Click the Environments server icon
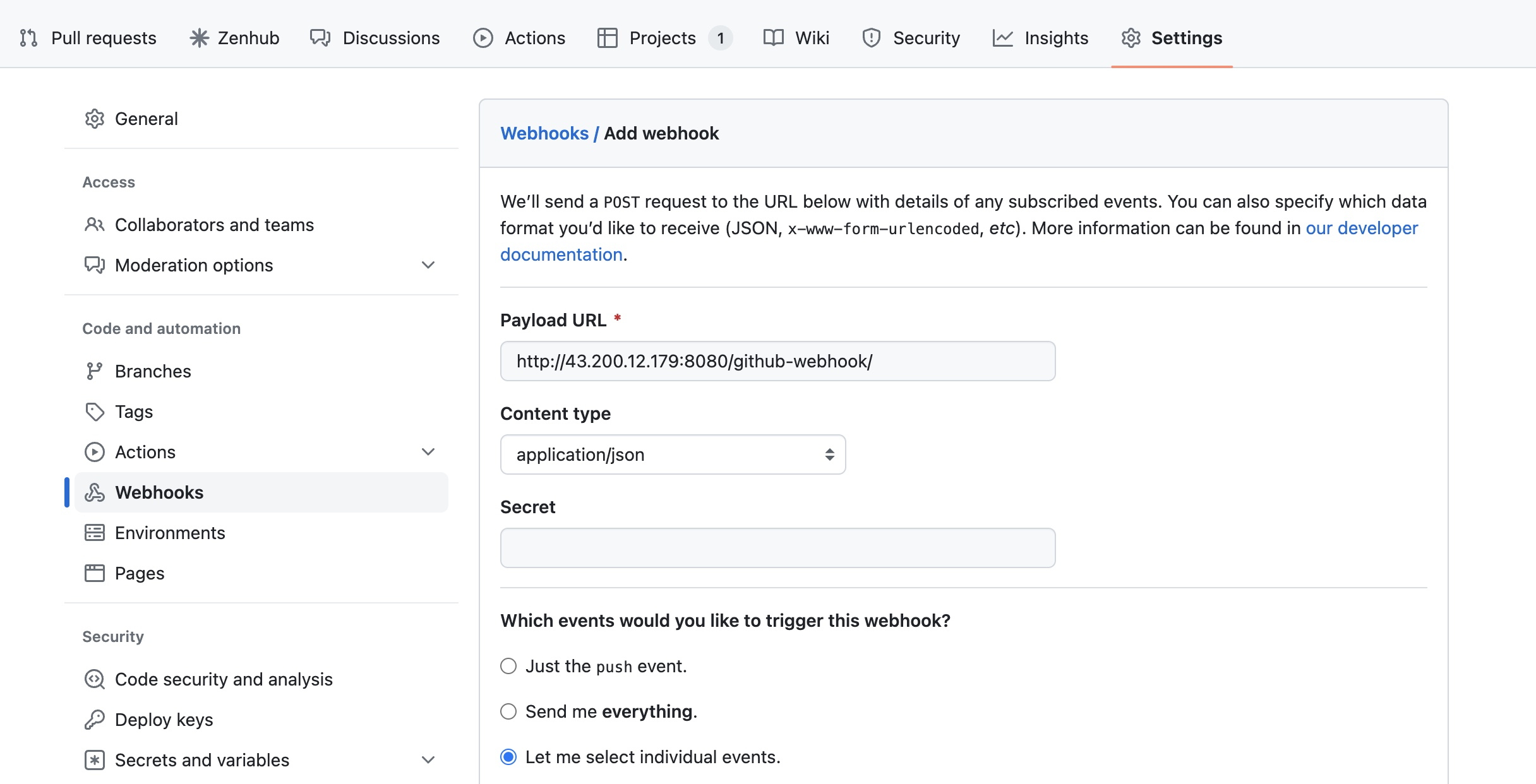 95,533
